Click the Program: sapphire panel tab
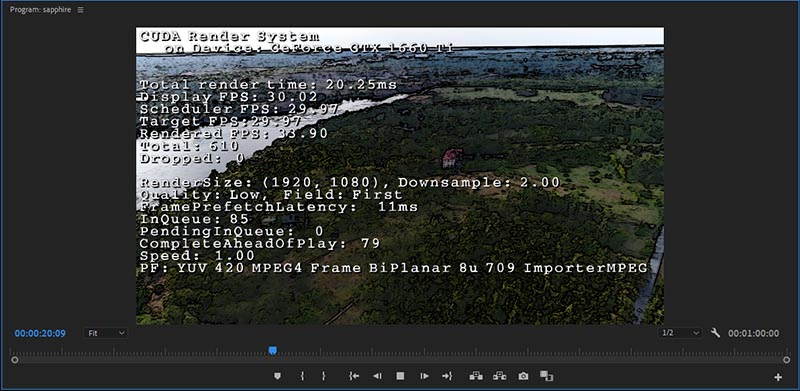 coord(40,10)
